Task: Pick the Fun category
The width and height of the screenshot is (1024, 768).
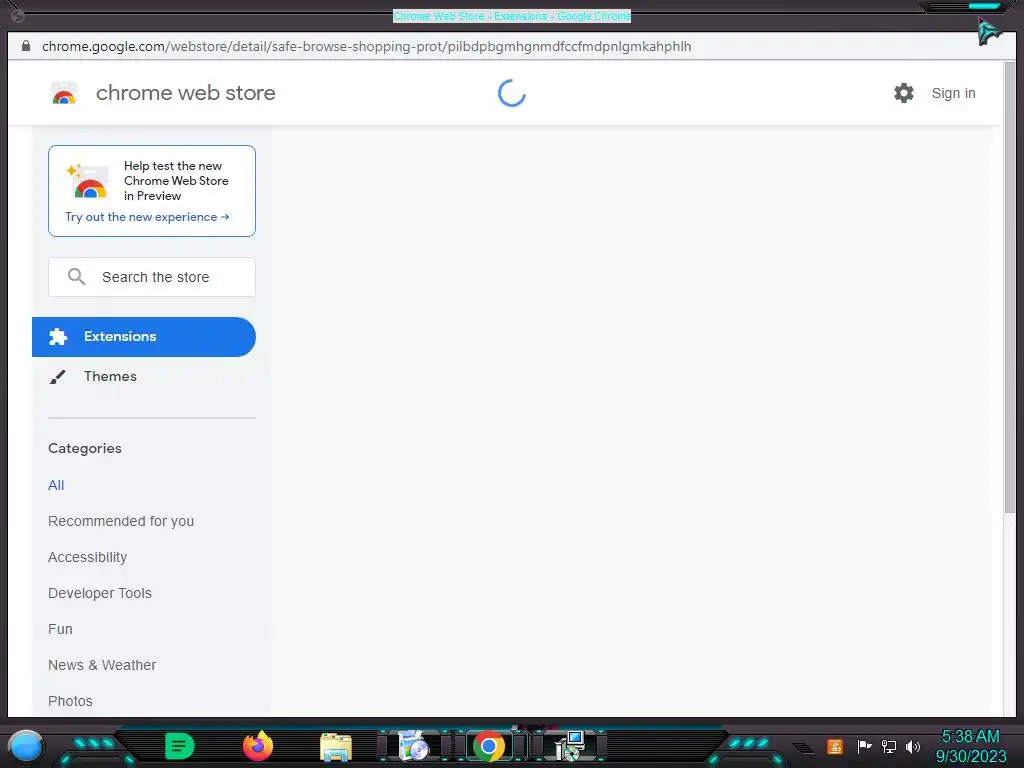Action: [x=60, y=629]
